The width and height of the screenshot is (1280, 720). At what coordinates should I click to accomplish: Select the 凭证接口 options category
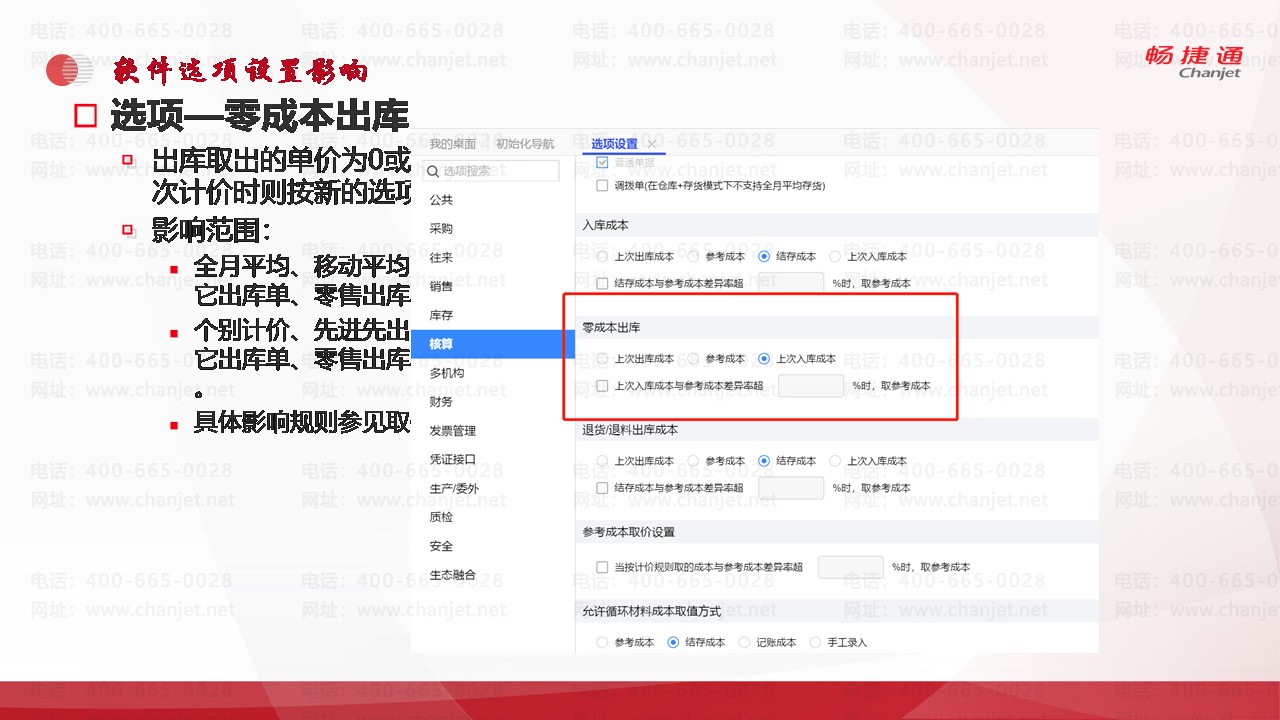click(452, 460)
